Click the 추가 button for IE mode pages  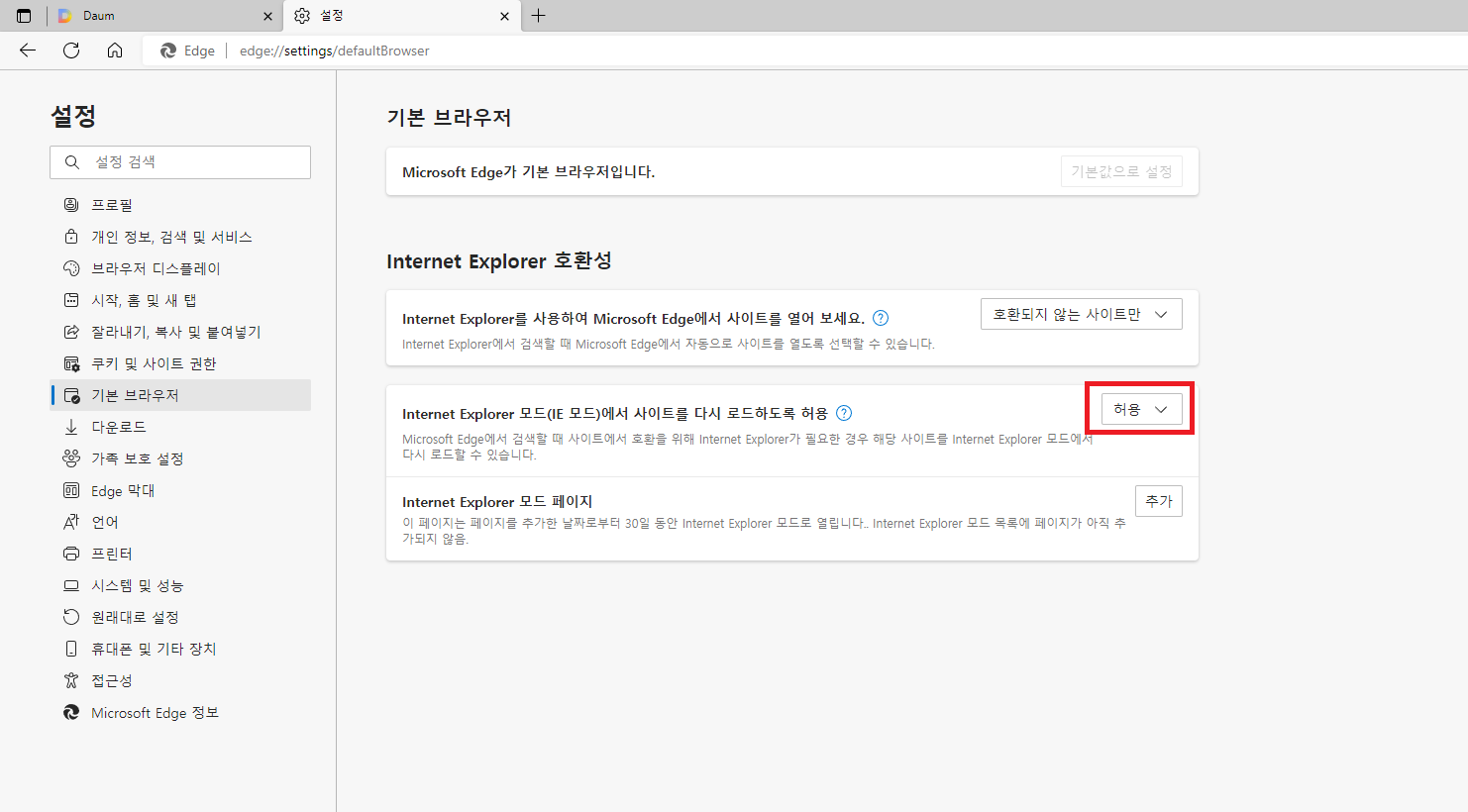tap(1159, 501)
